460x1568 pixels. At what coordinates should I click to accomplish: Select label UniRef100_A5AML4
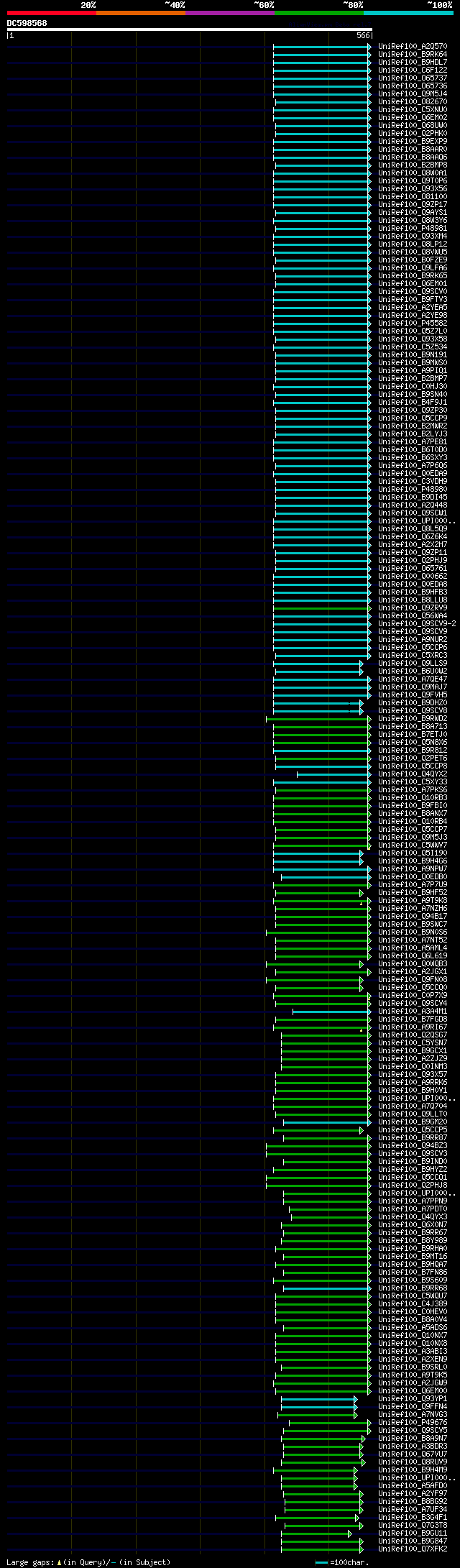[x=413, y=948]
